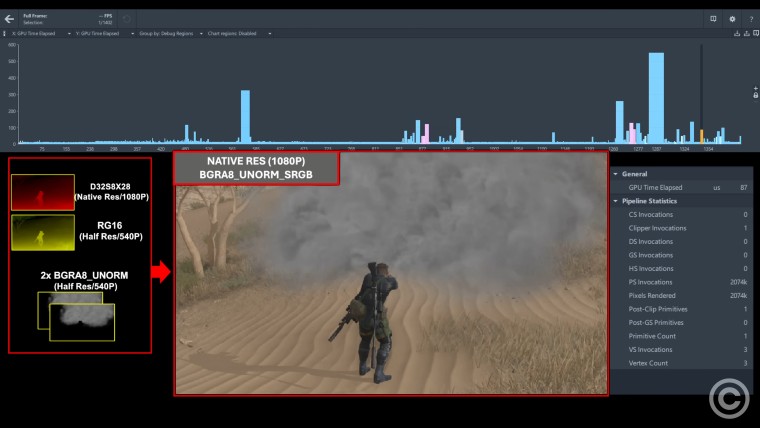The image size is (760, 428).
Task: Select the tallest blue bar in chart
Action: (x=656, y=98)
